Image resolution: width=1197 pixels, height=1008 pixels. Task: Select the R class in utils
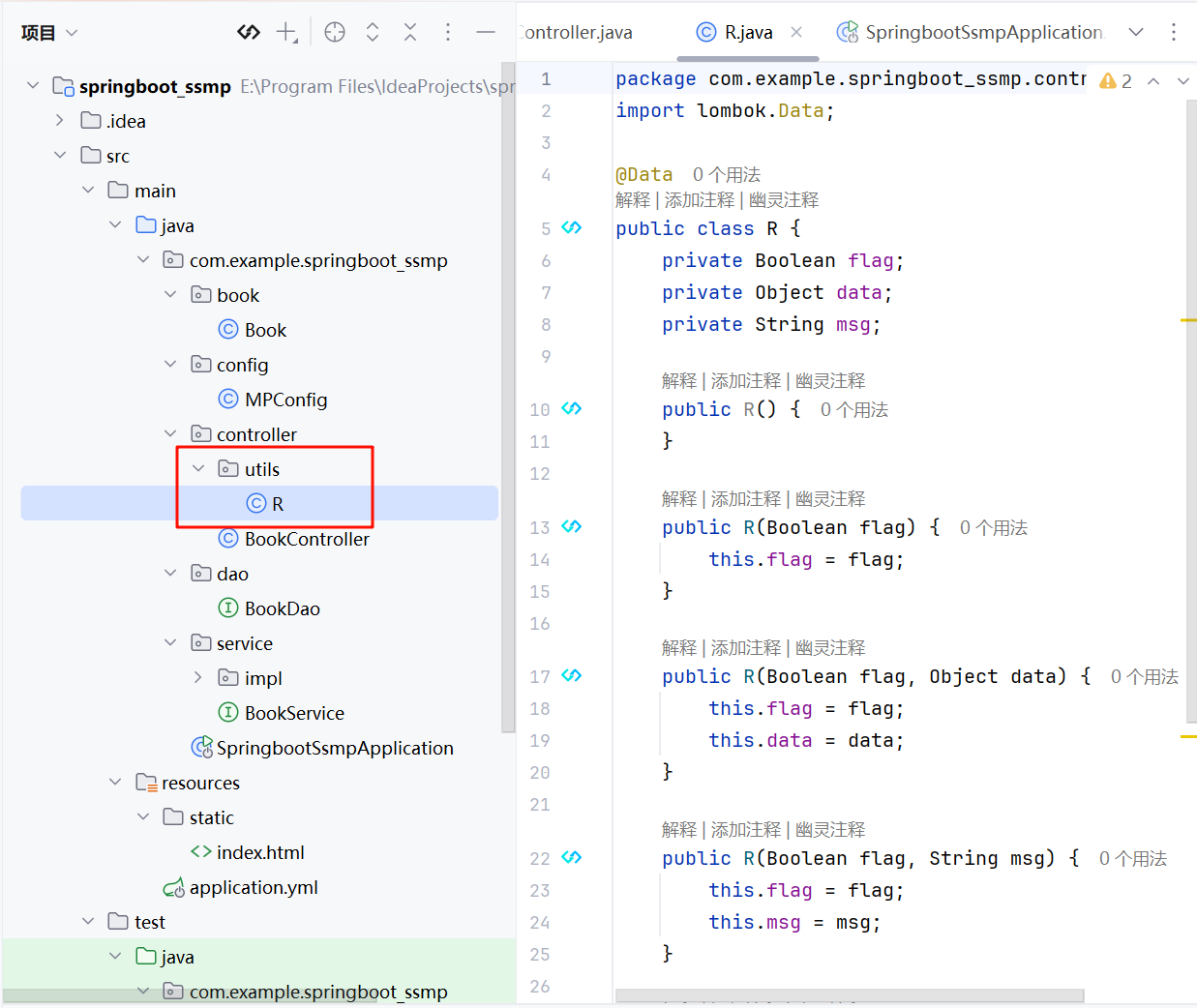tap(265, 504)
